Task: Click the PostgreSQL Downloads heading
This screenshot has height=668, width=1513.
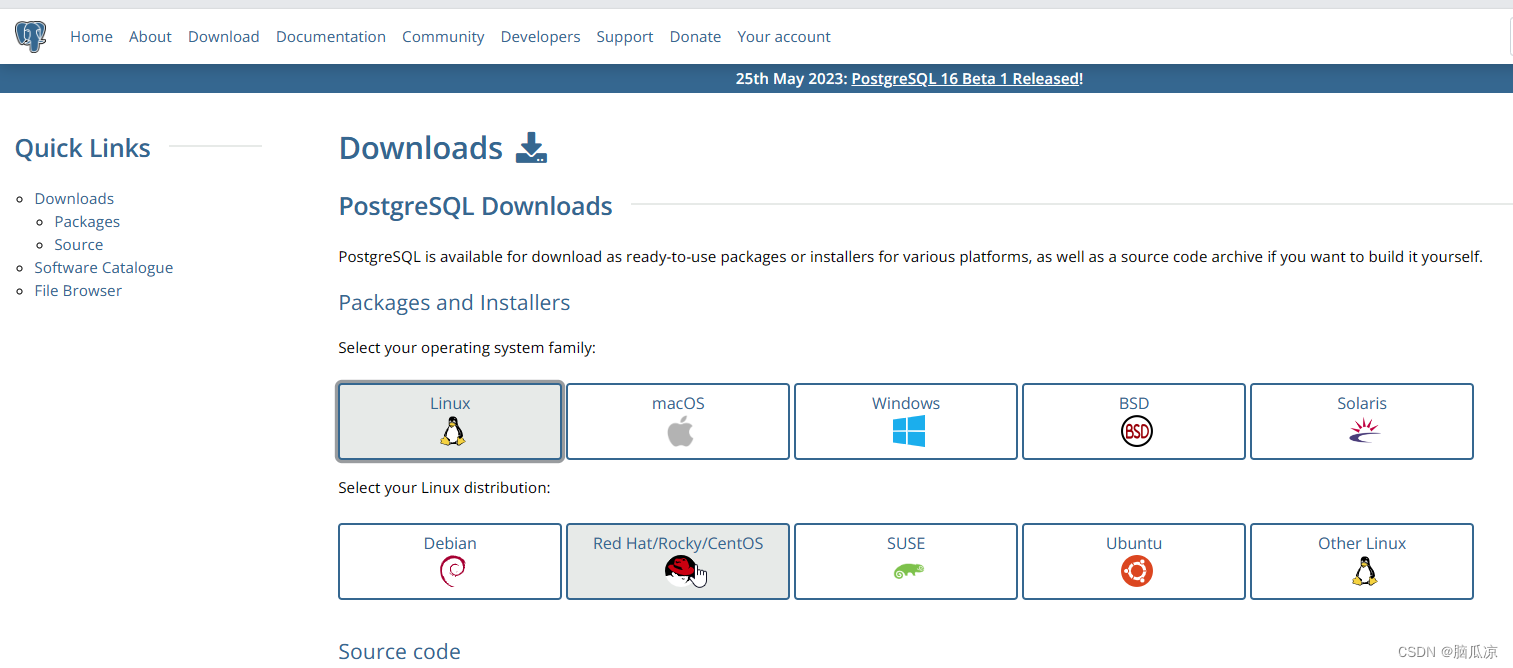Action: click(476, 206)
